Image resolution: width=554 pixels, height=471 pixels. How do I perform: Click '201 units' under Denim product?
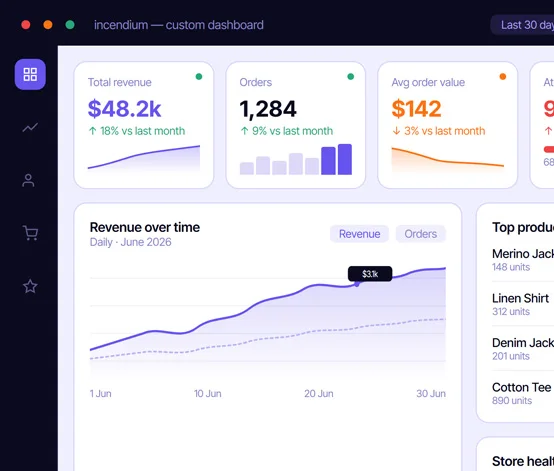click(x=511, y=356)
